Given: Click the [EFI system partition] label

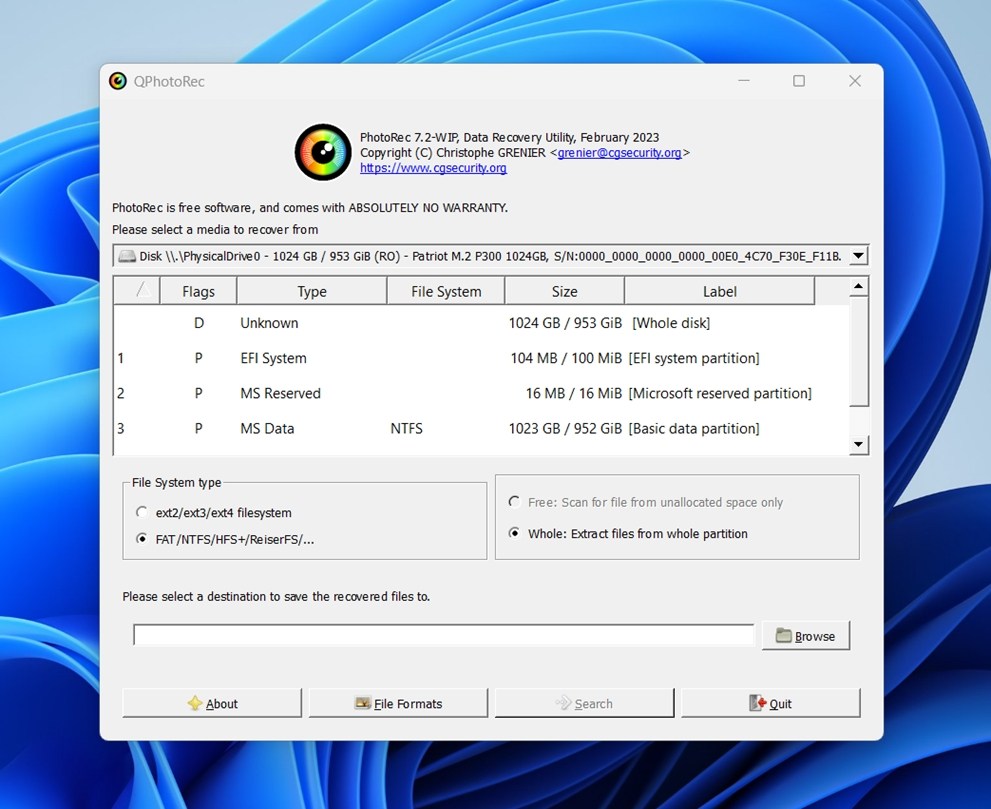Looking at the screenshot, I should click(x=694, y=358).
